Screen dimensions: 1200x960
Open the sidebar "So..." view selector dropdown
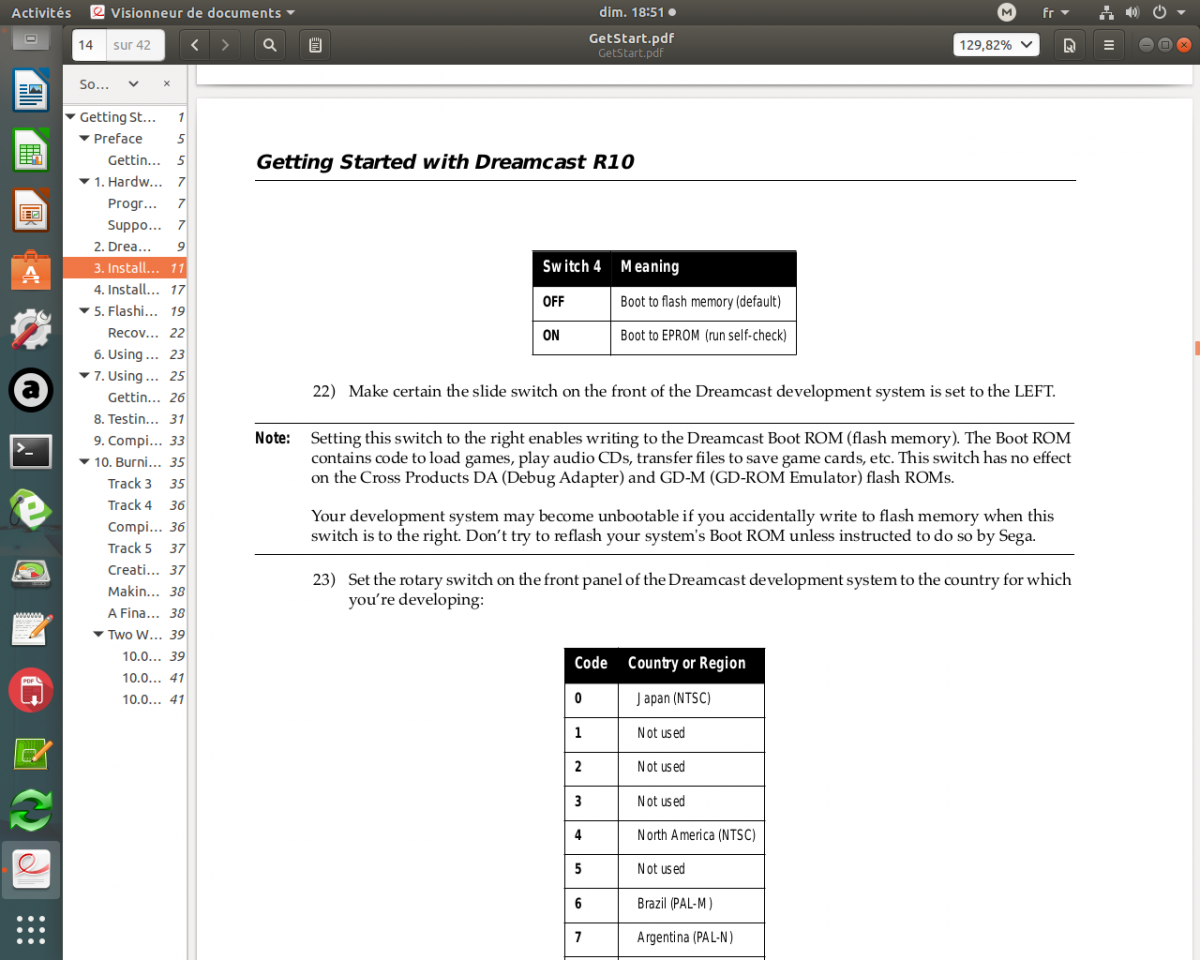tap(109, 84)
